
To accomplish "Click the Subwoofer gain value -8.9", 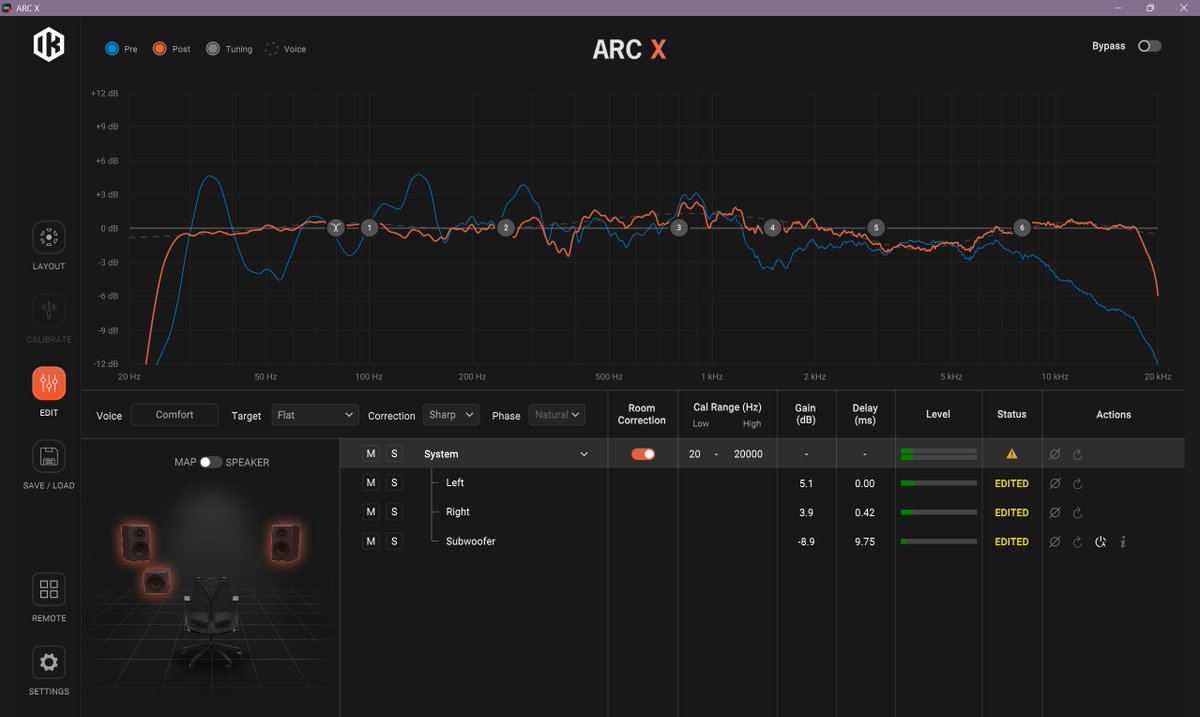I will (x=805, y=542).
